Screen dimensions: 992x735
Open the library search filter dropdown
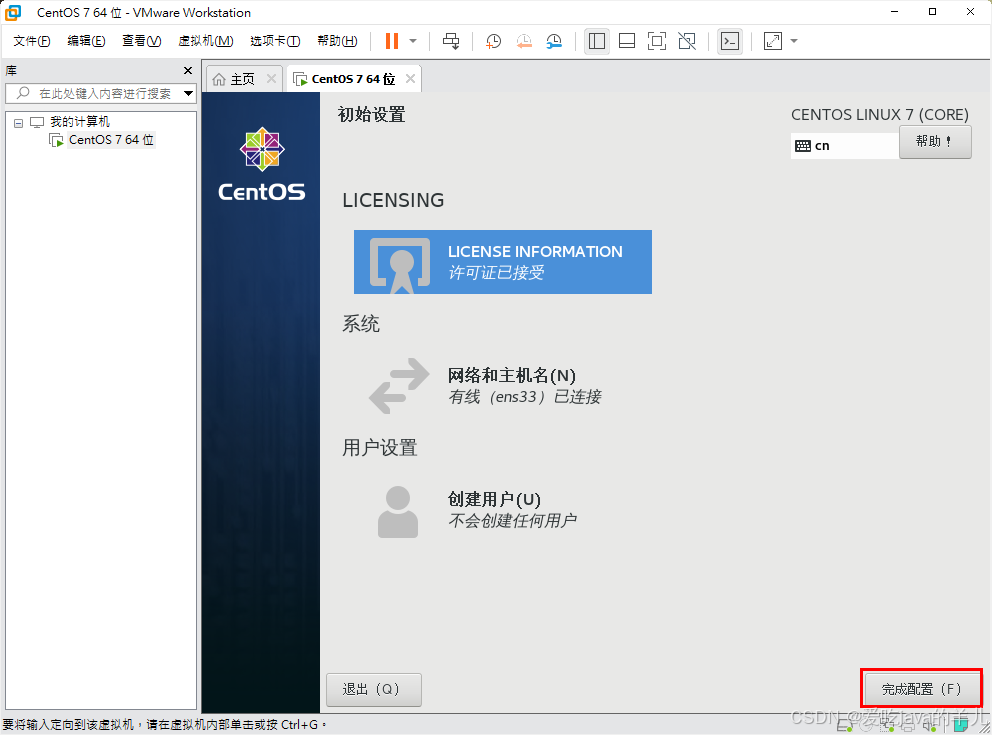coord(189,94)
